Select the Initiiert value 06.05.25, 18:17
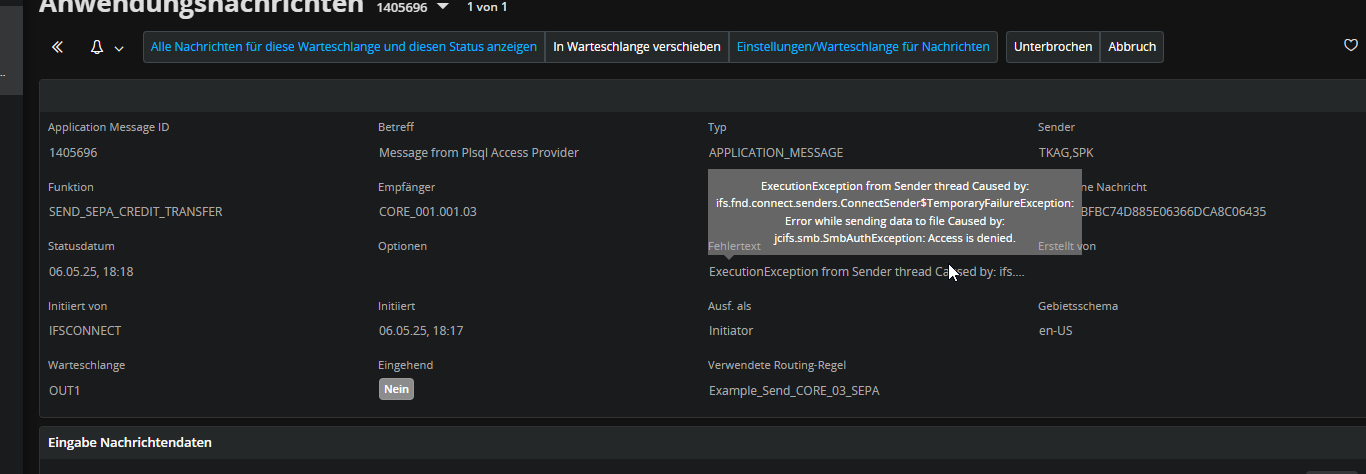The width and height of the screenshot is (1366, 474). [x=421, y=330]
